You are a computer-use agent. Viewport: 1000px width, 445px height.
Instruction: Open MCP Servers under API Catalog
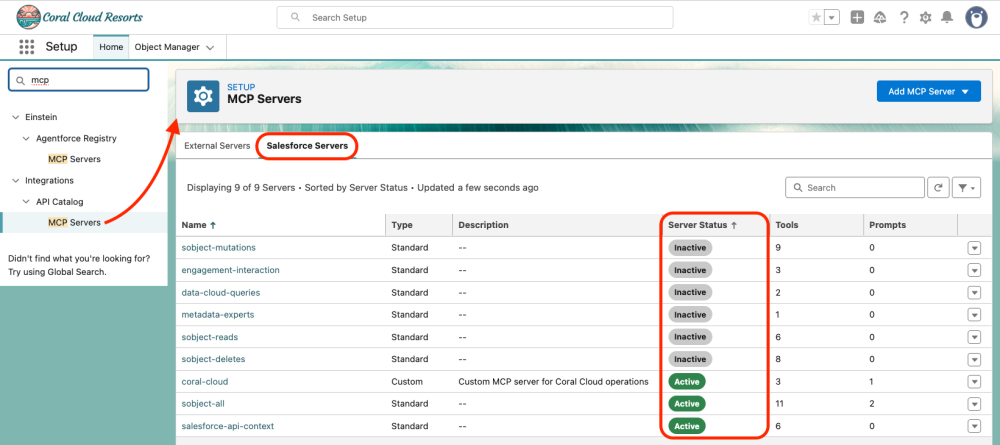point(74,222)
